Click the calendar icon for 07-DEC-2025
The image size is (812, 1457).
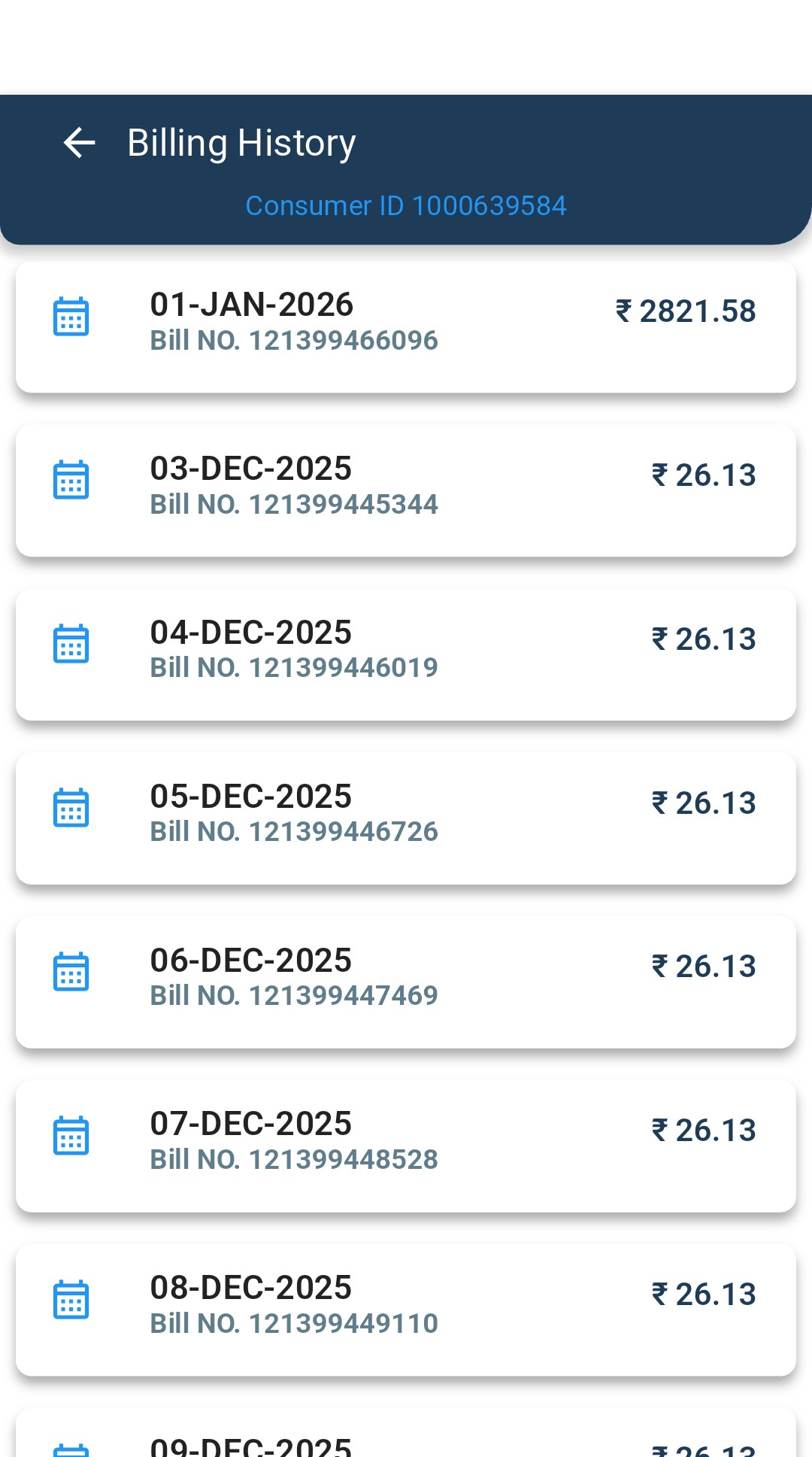point(71,1135)
